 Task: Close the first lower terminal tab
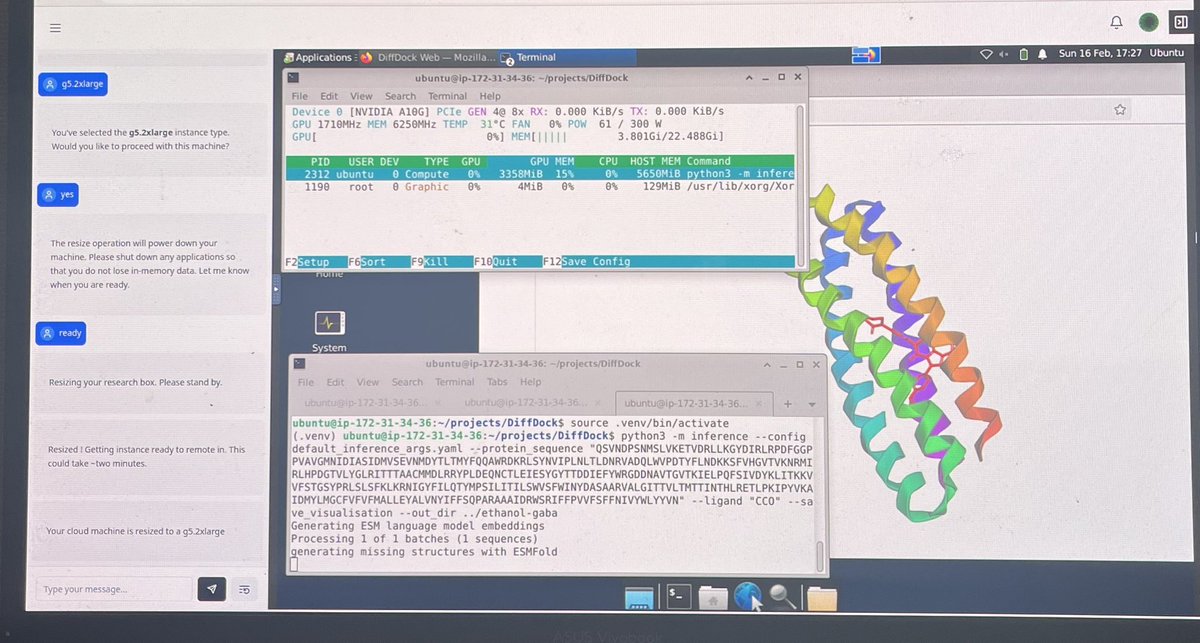click(x=440, y=404)
